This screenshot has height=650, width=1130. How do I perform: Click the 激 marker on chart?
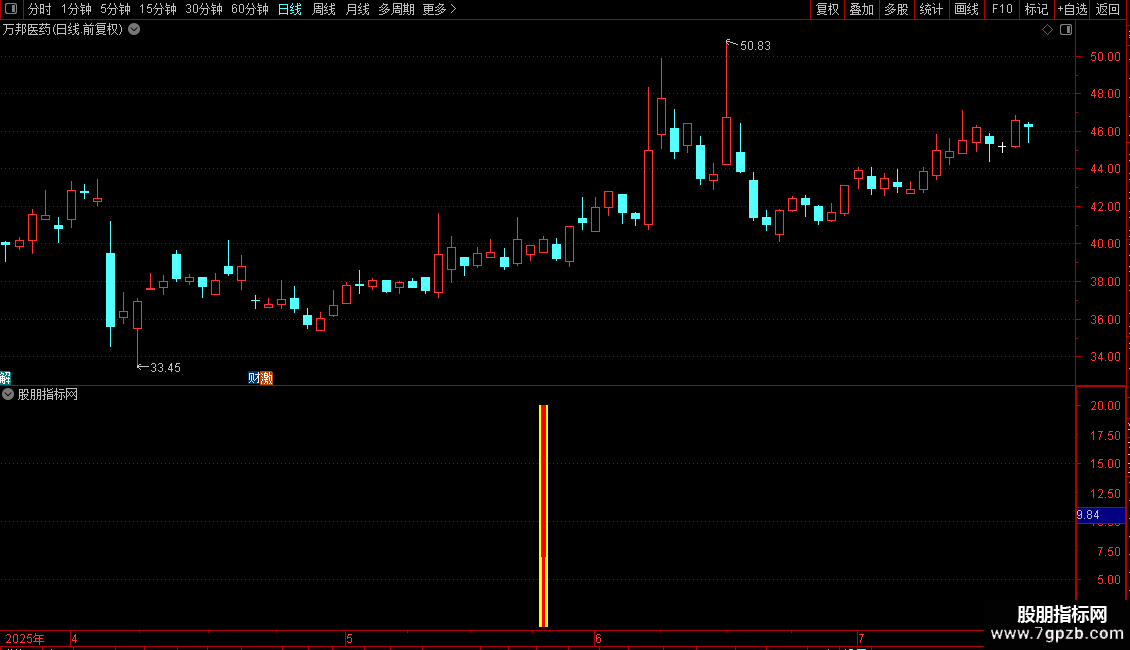coord(267,378)
